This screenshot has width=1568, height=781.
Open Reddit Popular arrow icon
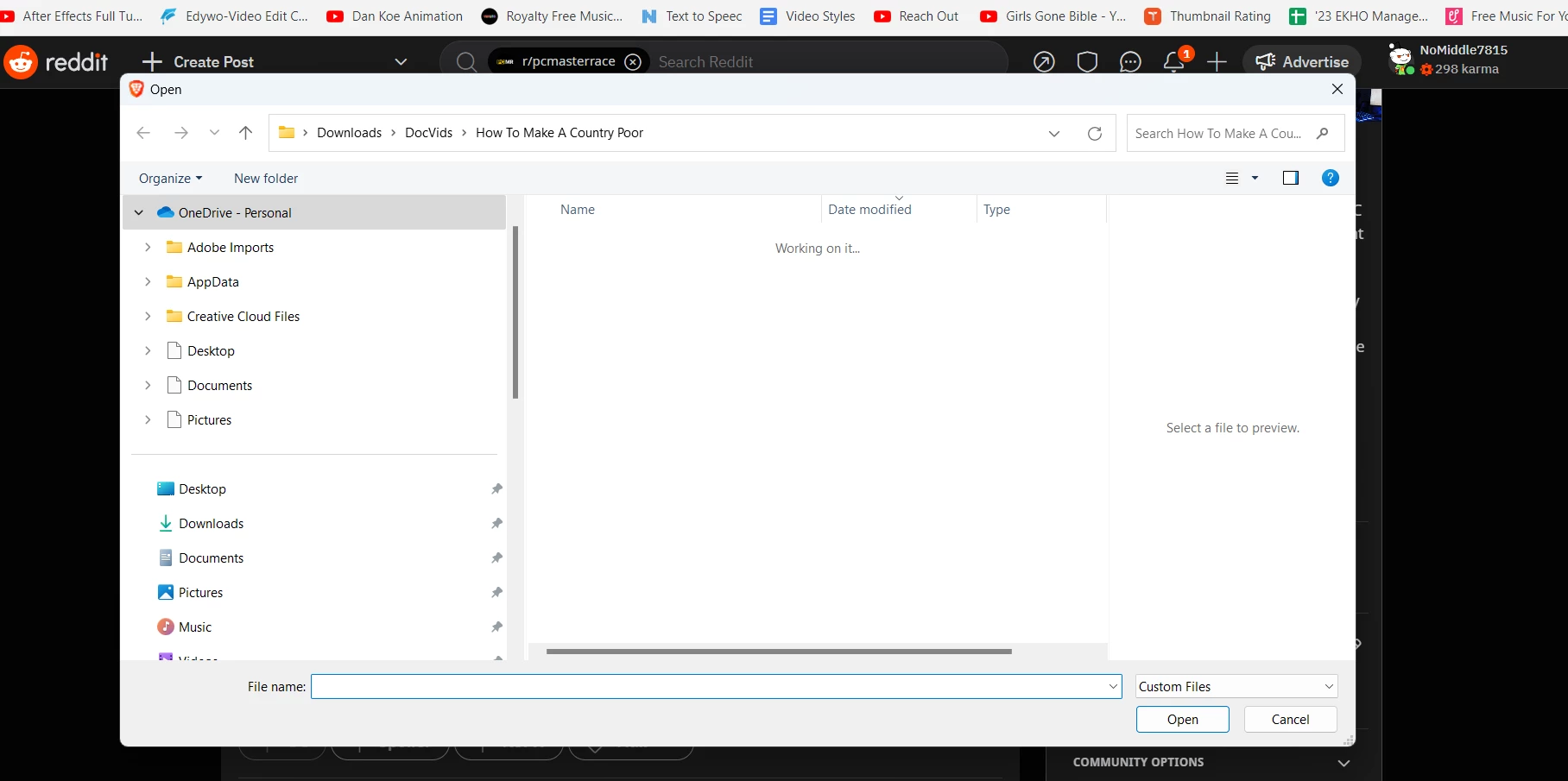[1044, 62]
